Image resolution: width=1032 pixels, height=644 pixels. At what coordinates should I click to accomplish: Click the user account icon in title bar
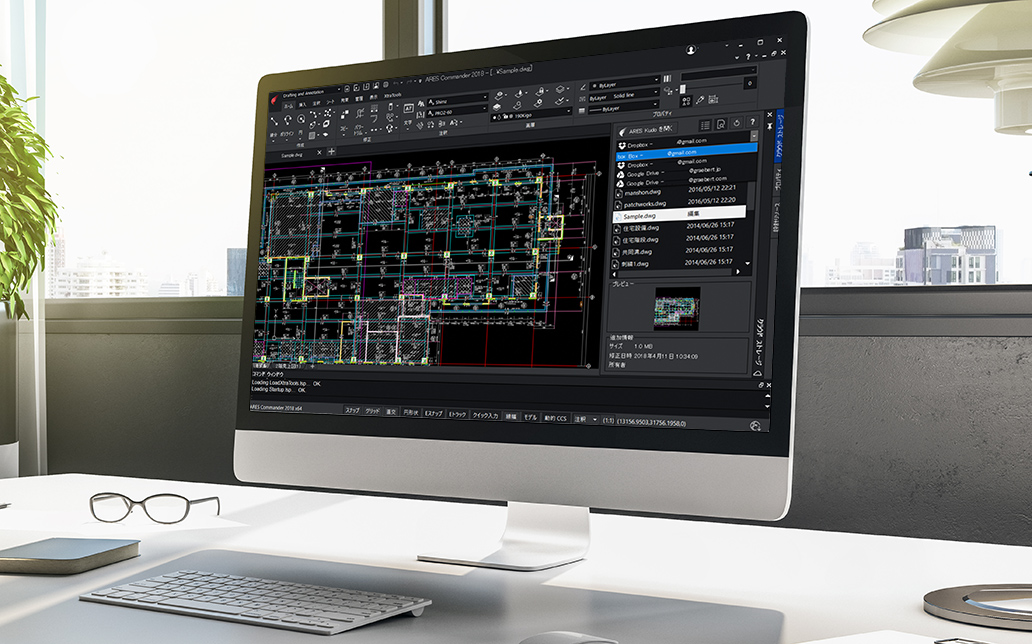(691, 50)
